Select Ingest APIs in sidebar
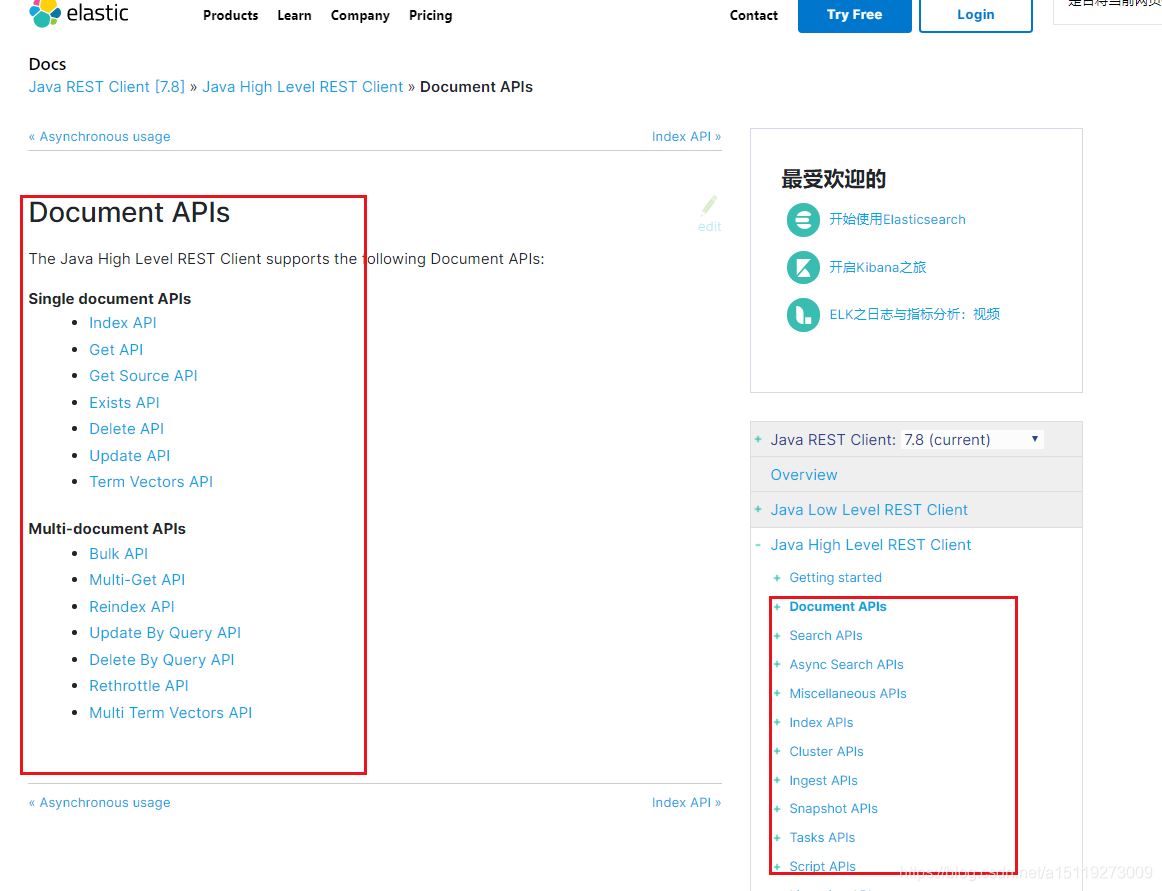Image resolution: width=1162 pixels, height=891 pixels. point(823,780)
